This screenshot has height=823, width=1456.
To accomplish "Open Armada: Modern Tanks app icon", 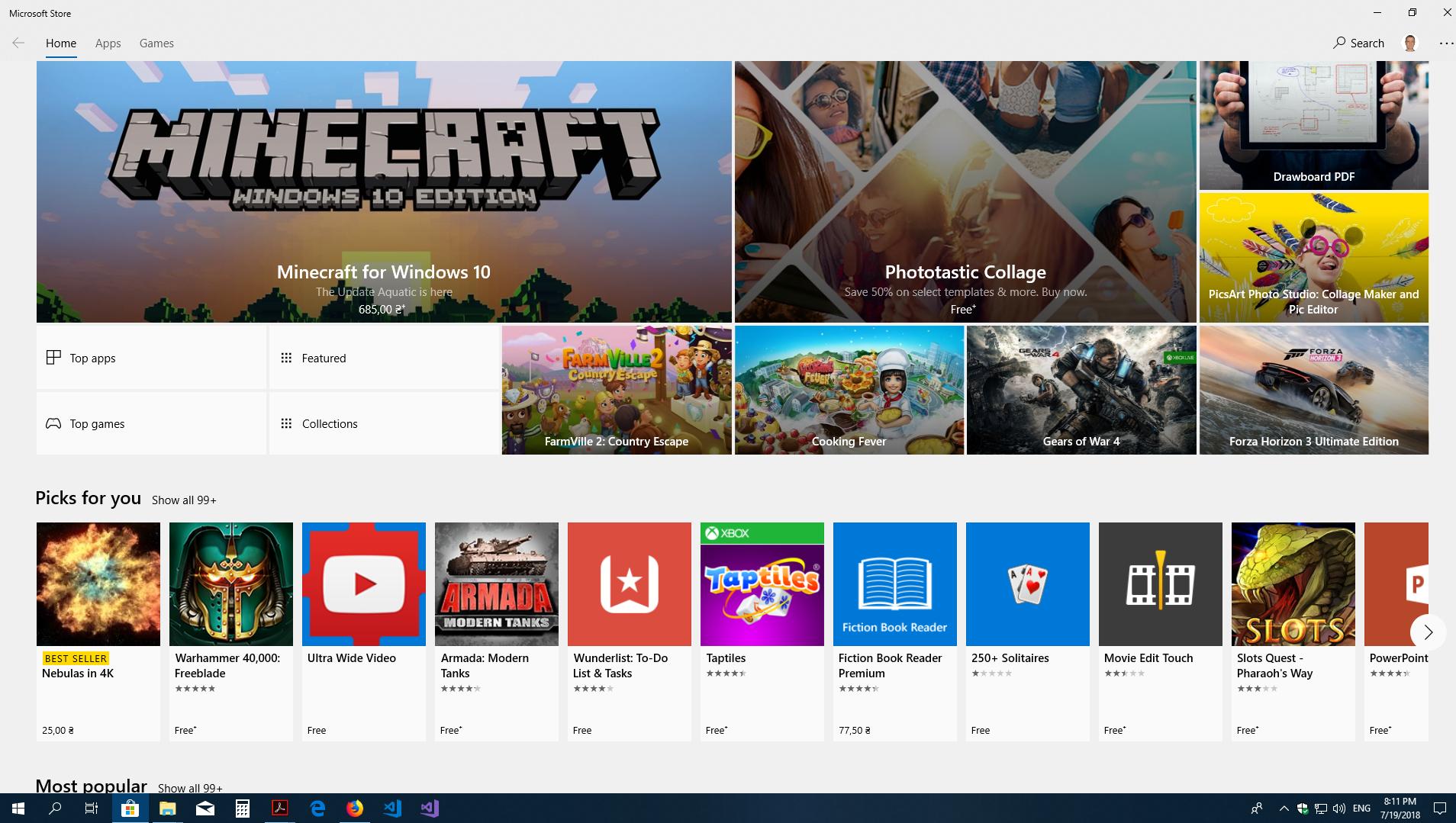I will coord(497,584).
